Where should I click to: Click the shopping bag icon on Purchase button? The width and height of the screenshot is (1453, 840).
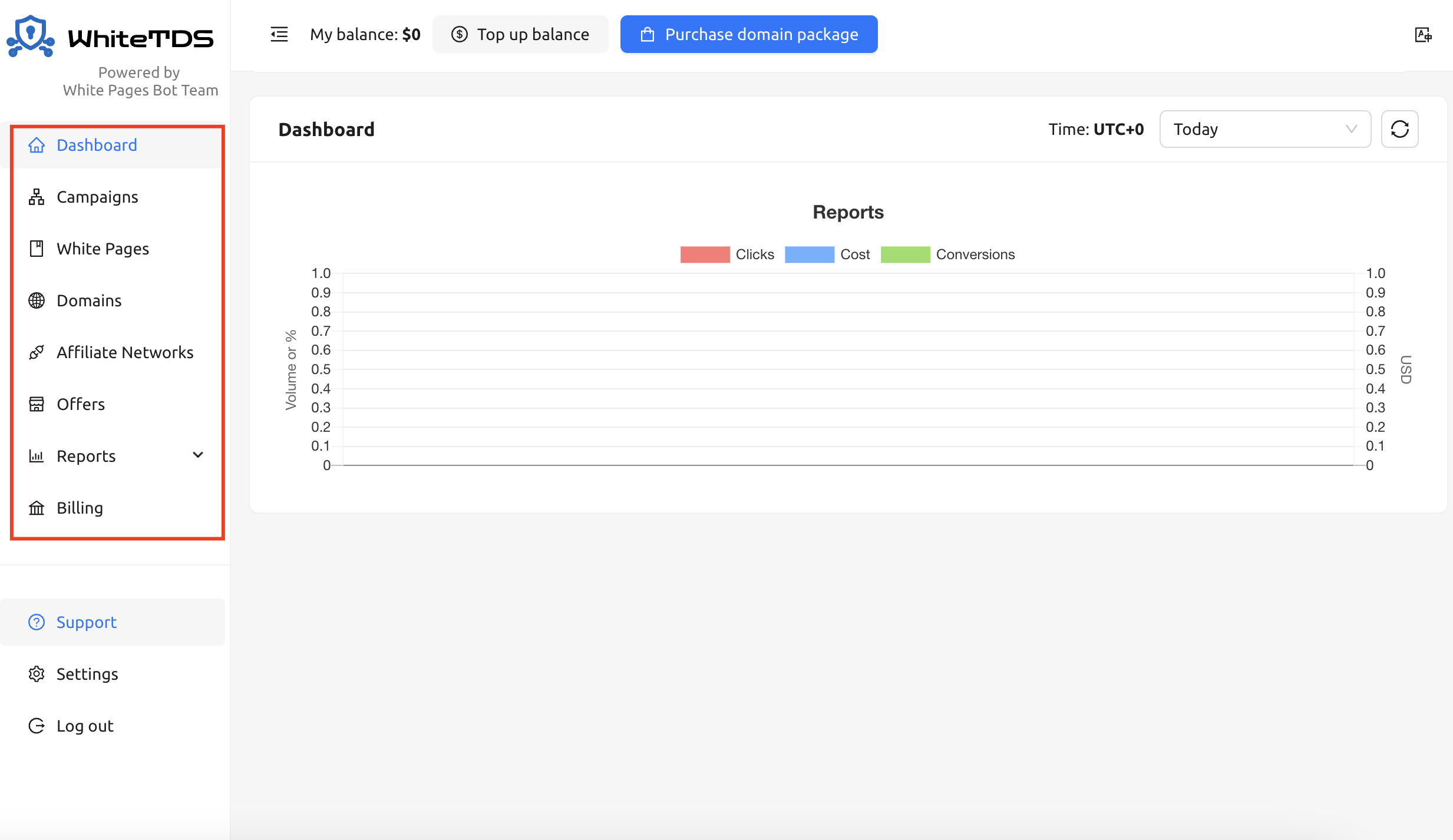(648, 35)
